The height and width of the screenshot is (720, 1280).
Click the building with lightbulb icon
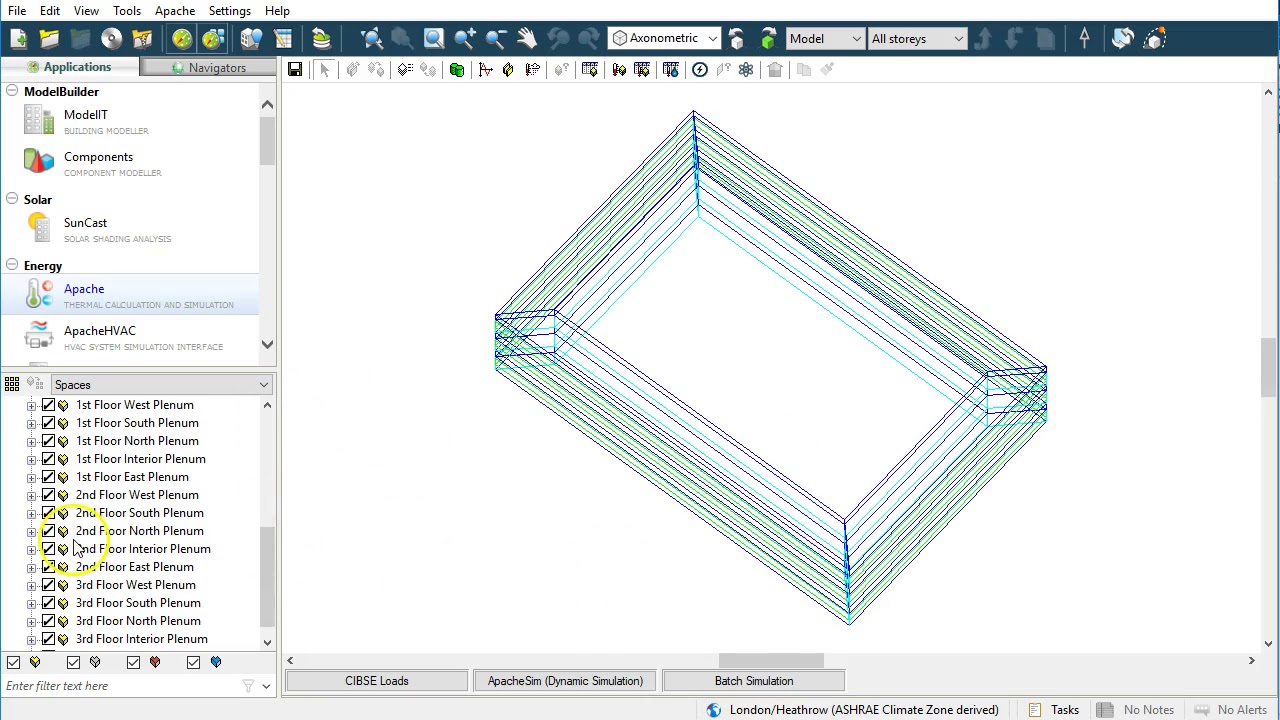(251, 39)
